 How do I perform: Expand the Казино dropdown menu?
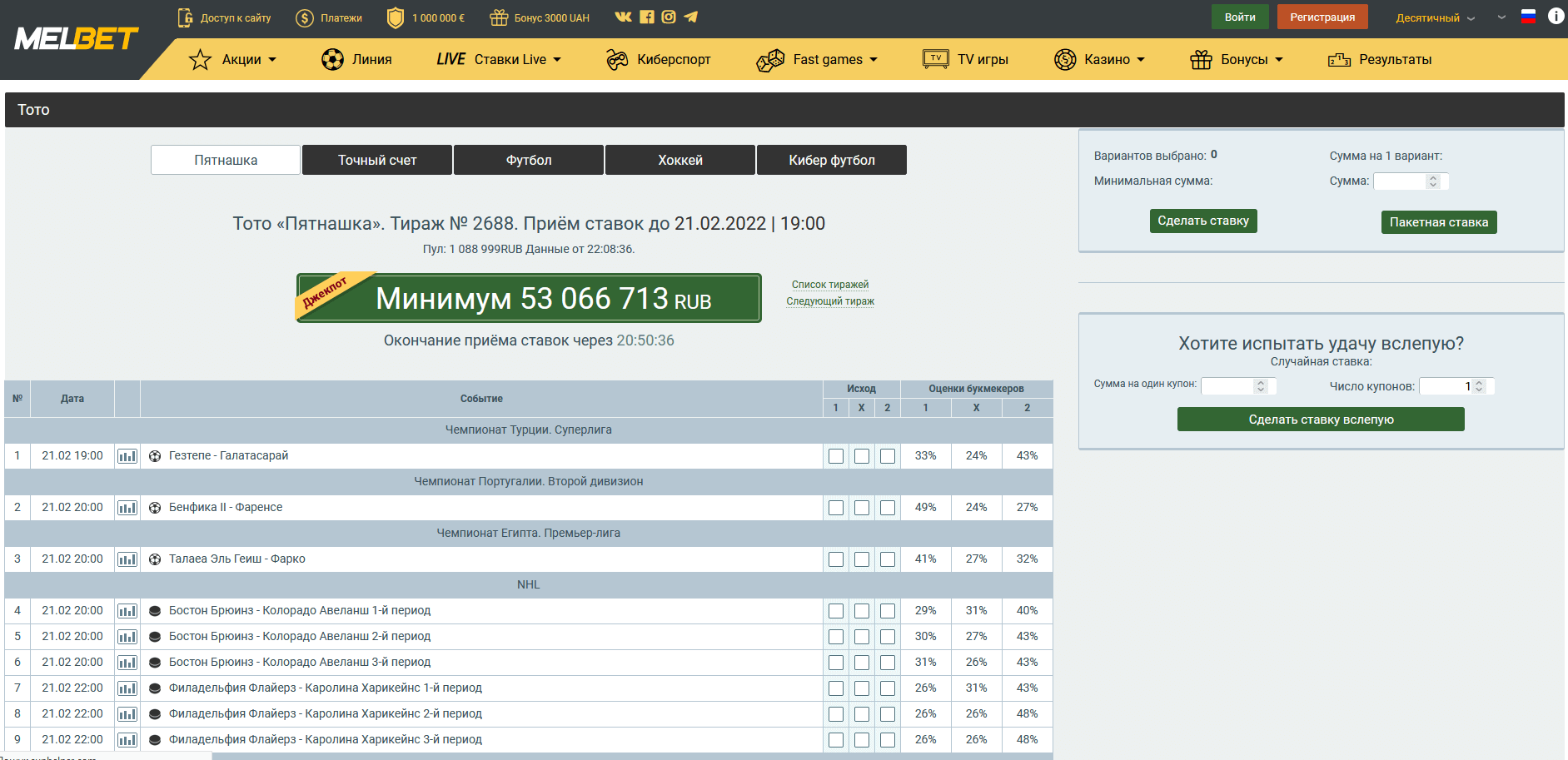coord(1099,60)
